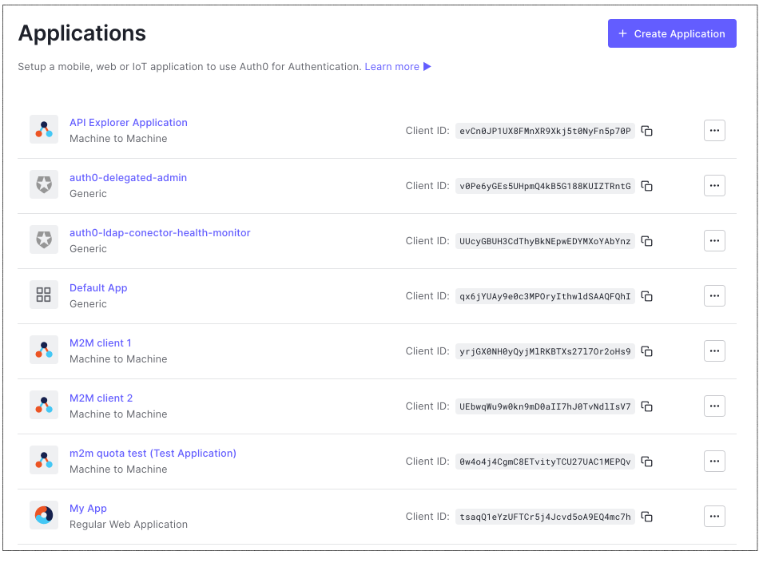Open the auth0-delegated-admin application
This screenshot has width=772, height=561.
(x=128, y=178)
